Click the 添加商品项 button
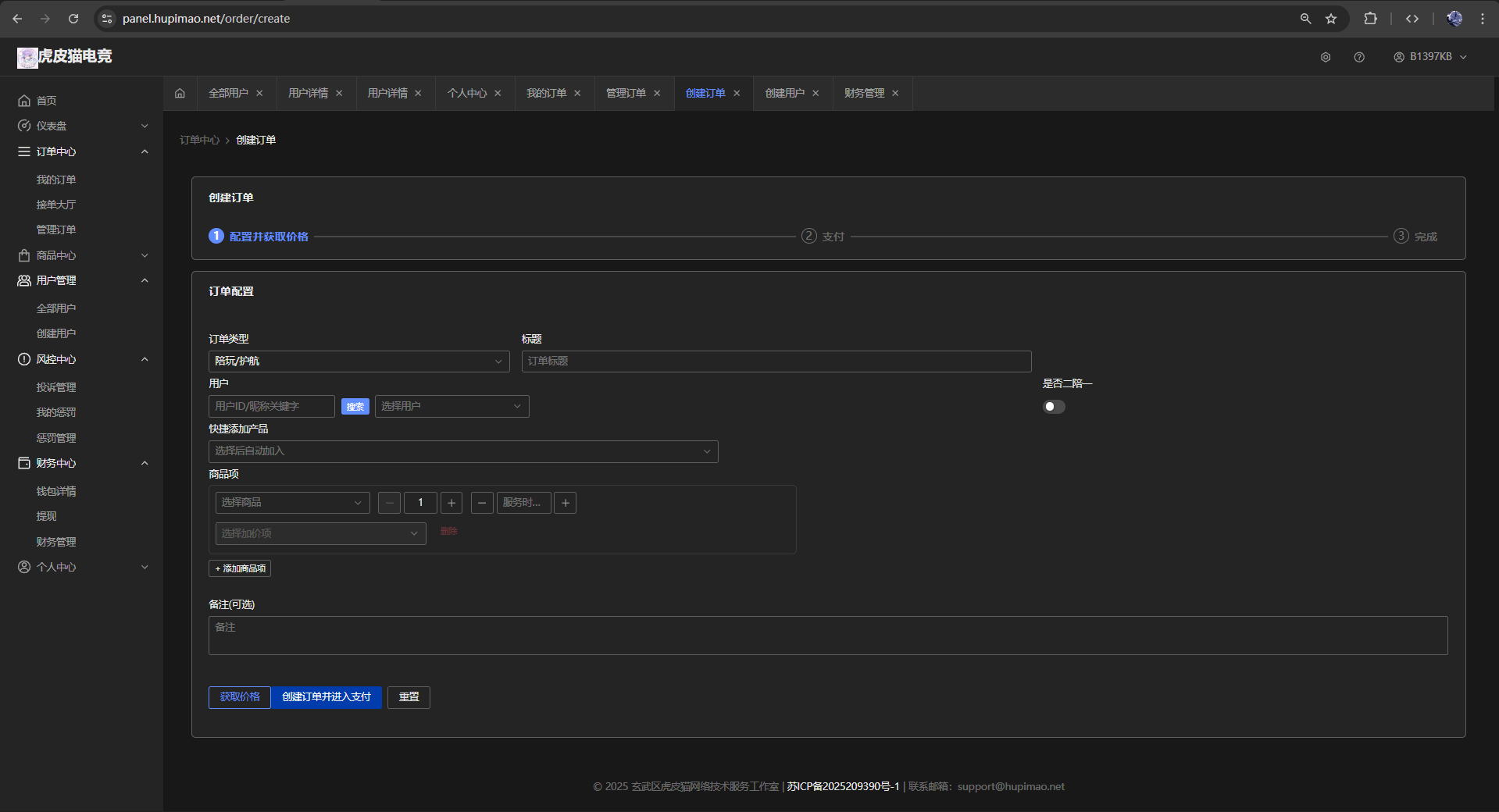Screen dimensions: 1499x812 240,568
